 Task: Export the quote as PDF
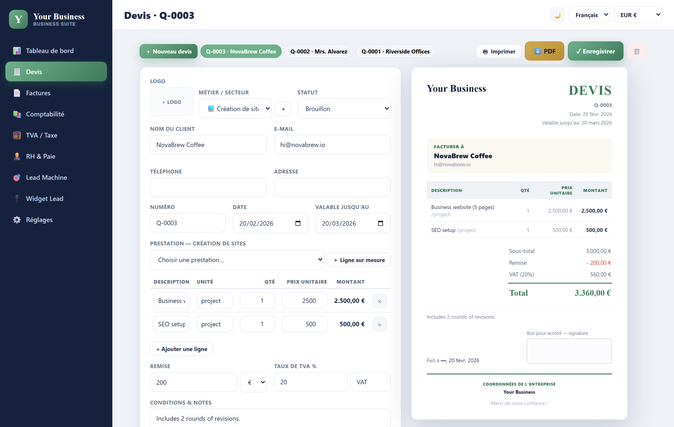click(544, 51)
